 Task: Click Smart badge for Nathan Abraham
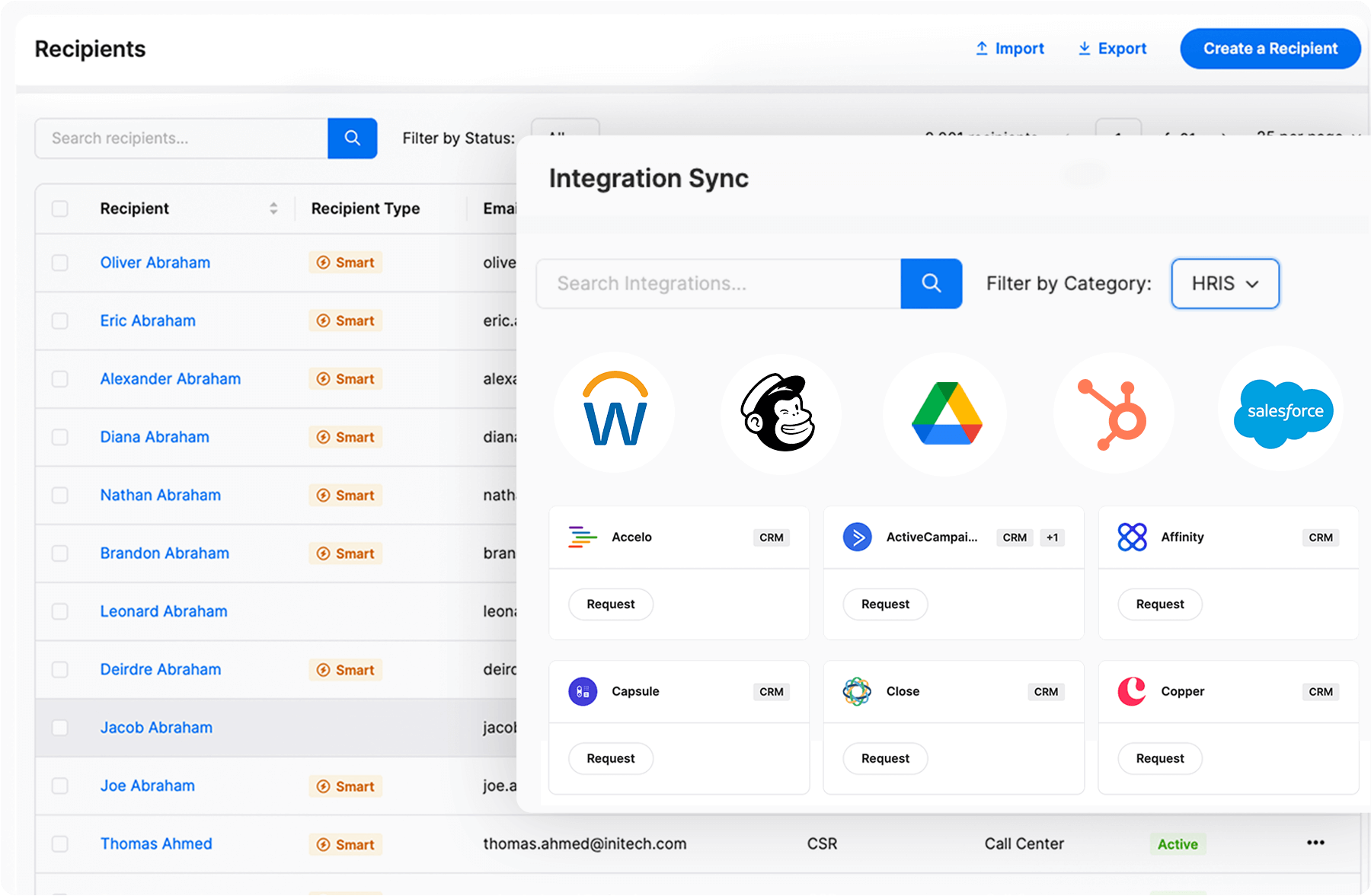346,496
